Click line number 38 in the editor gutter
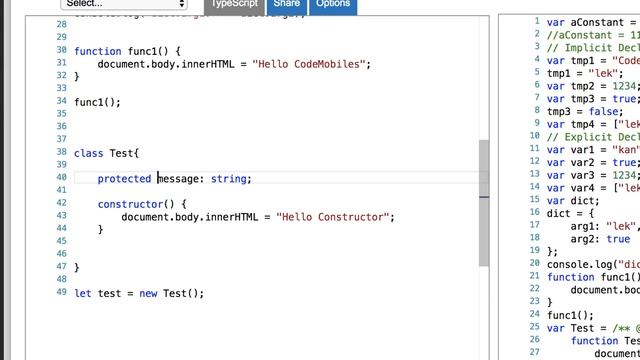The width and height of the screenshot is (640, 360). click(x=62, y=152)
